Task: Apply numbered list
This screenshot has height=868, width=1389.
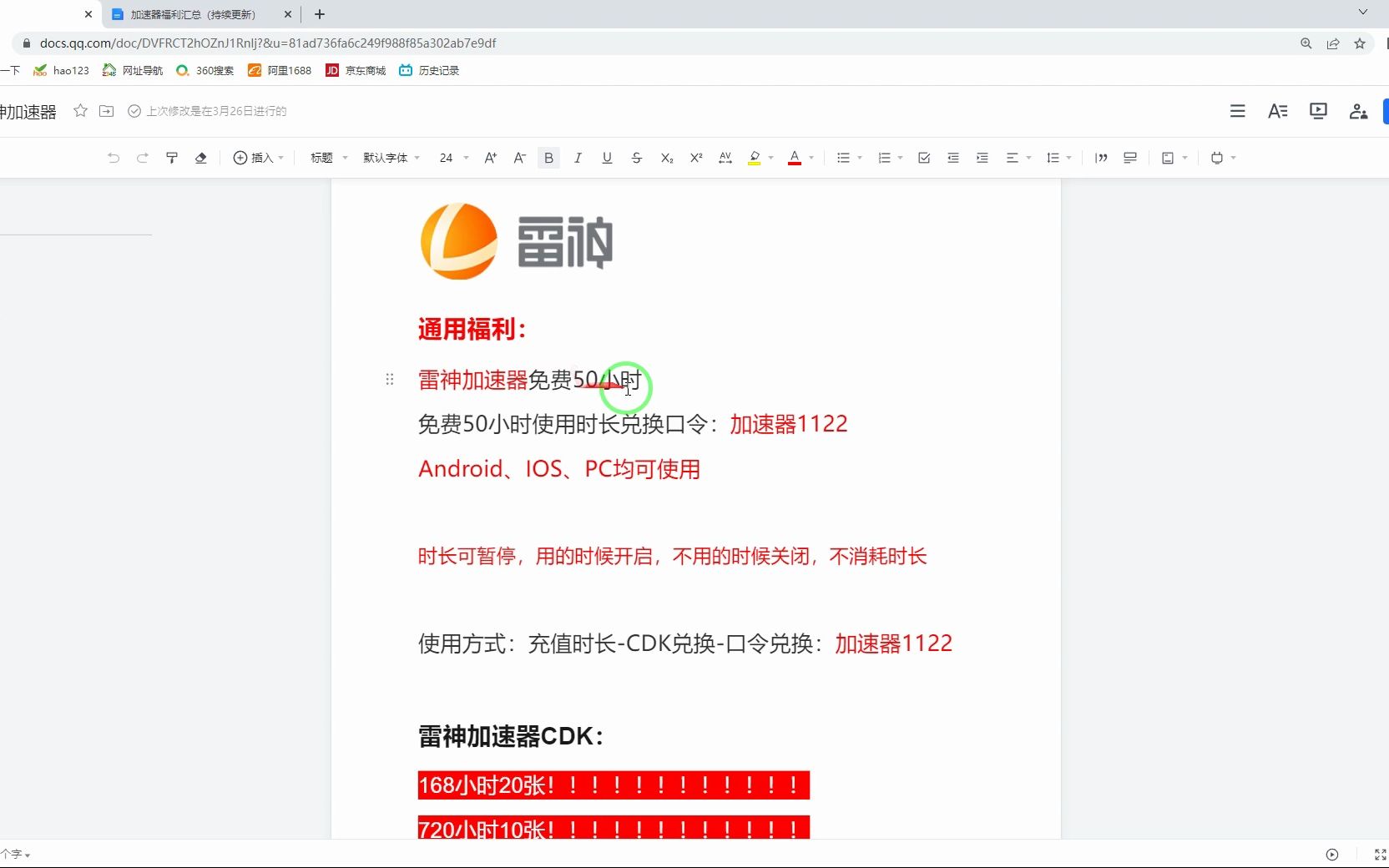Action: pos(884,158)
